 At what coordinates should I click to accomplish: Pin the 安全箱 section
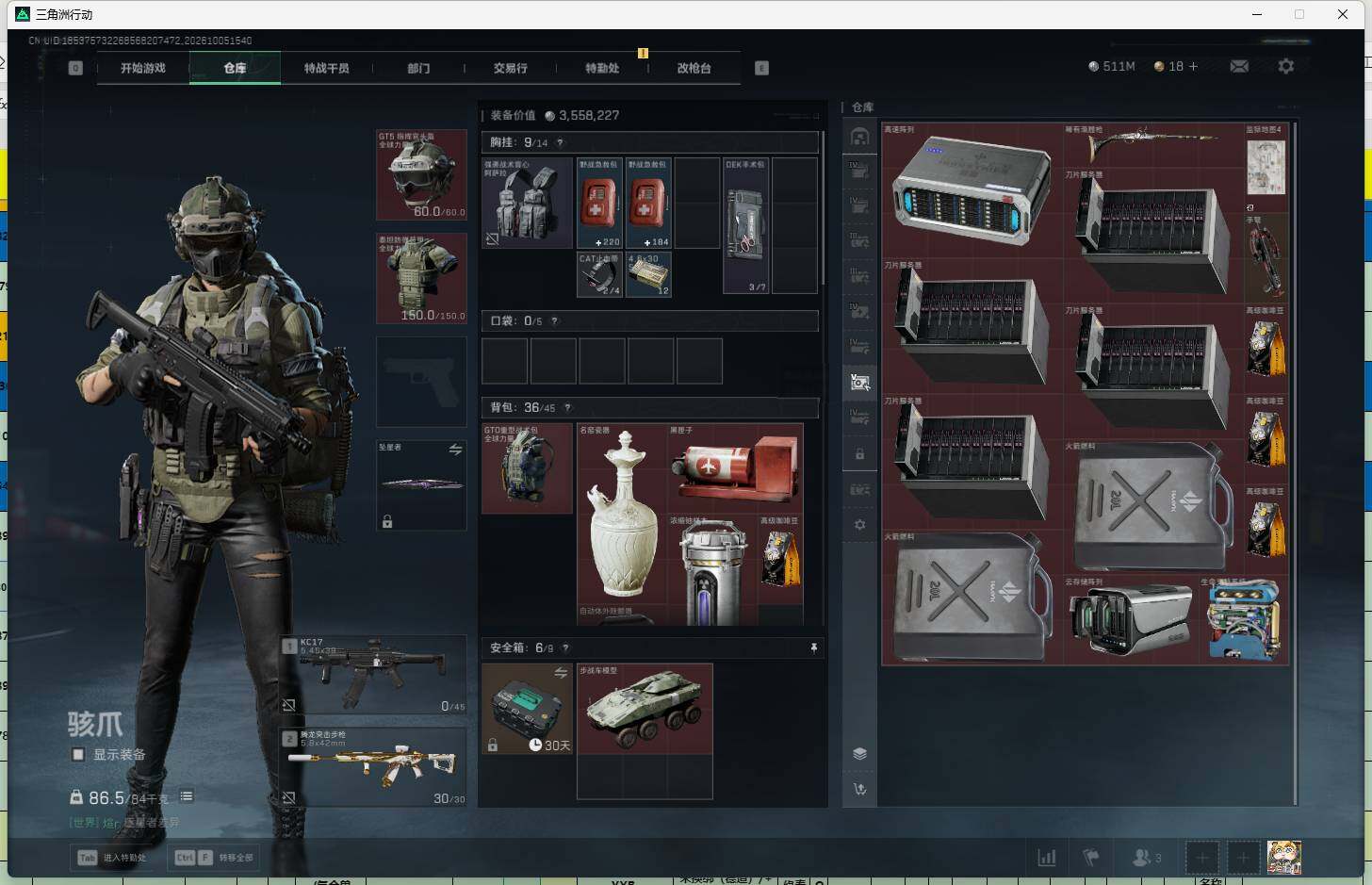[x=813, y=647]
